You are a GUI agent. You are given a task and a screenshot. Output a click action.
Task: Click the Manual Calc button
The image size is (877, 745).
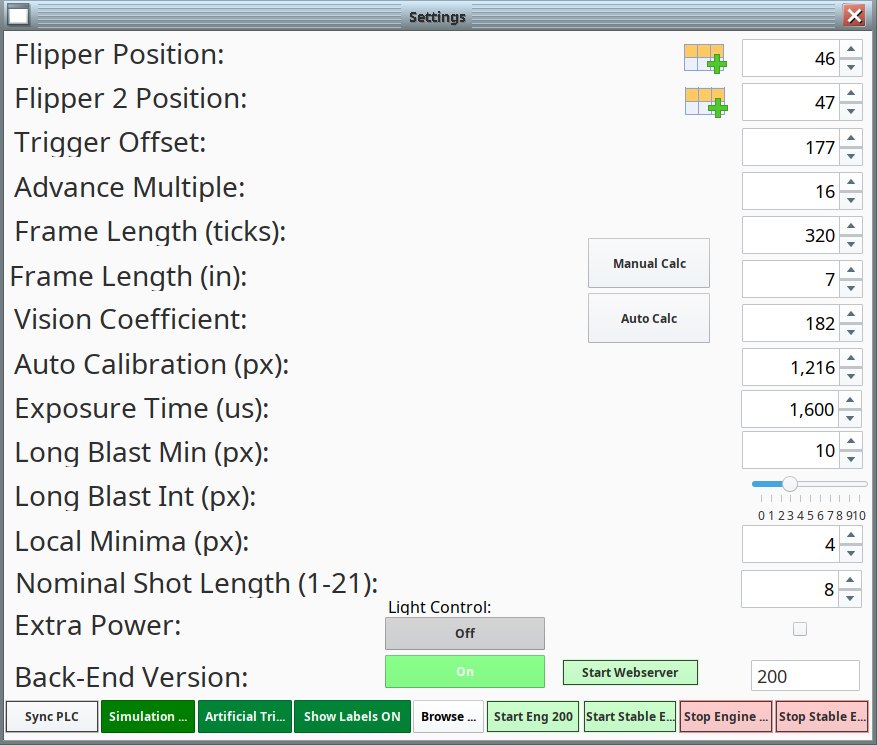coord(649,263)
